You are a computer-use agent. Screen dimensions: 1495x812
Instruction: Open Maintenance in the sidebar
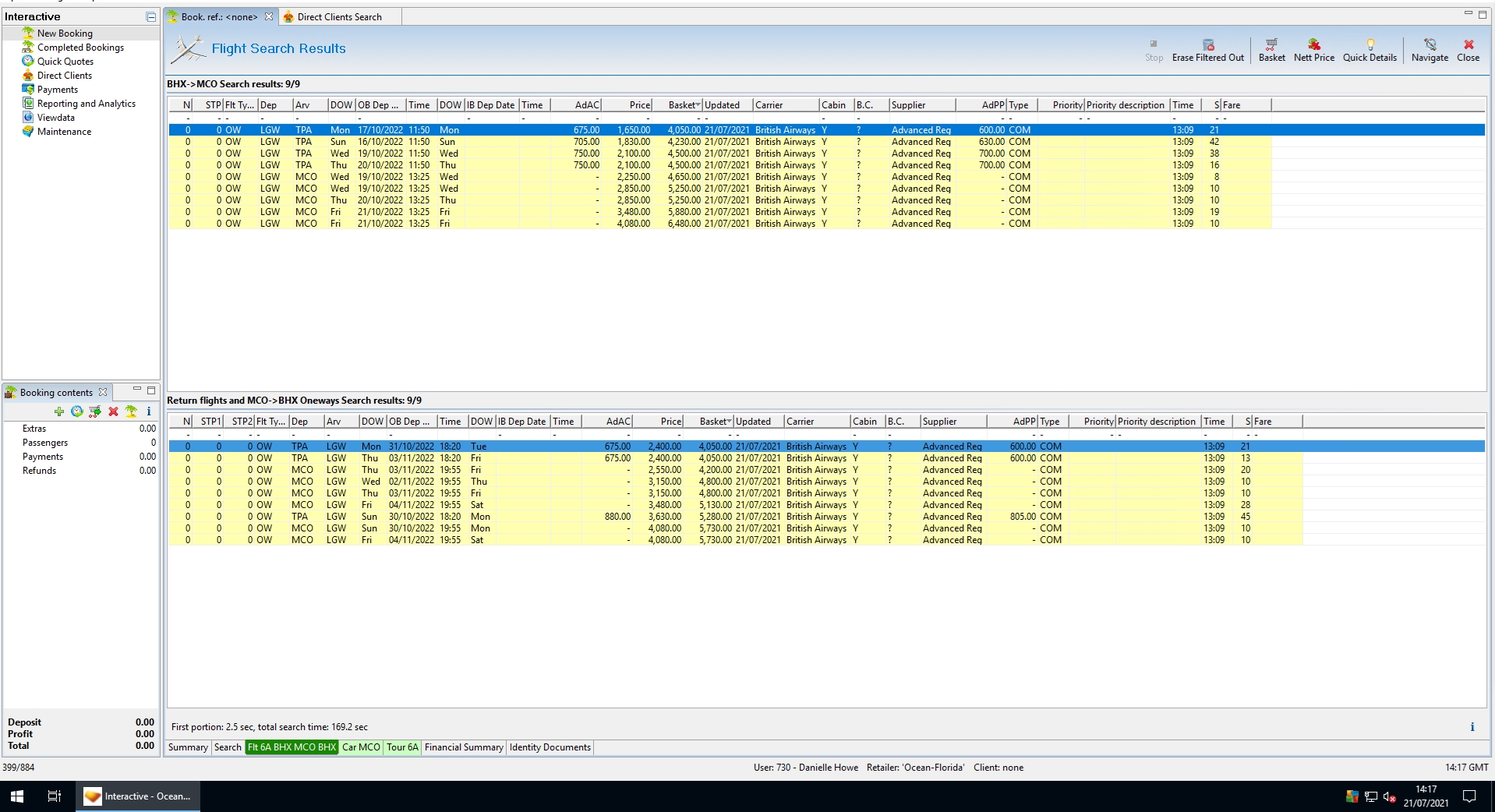point(64,132)
